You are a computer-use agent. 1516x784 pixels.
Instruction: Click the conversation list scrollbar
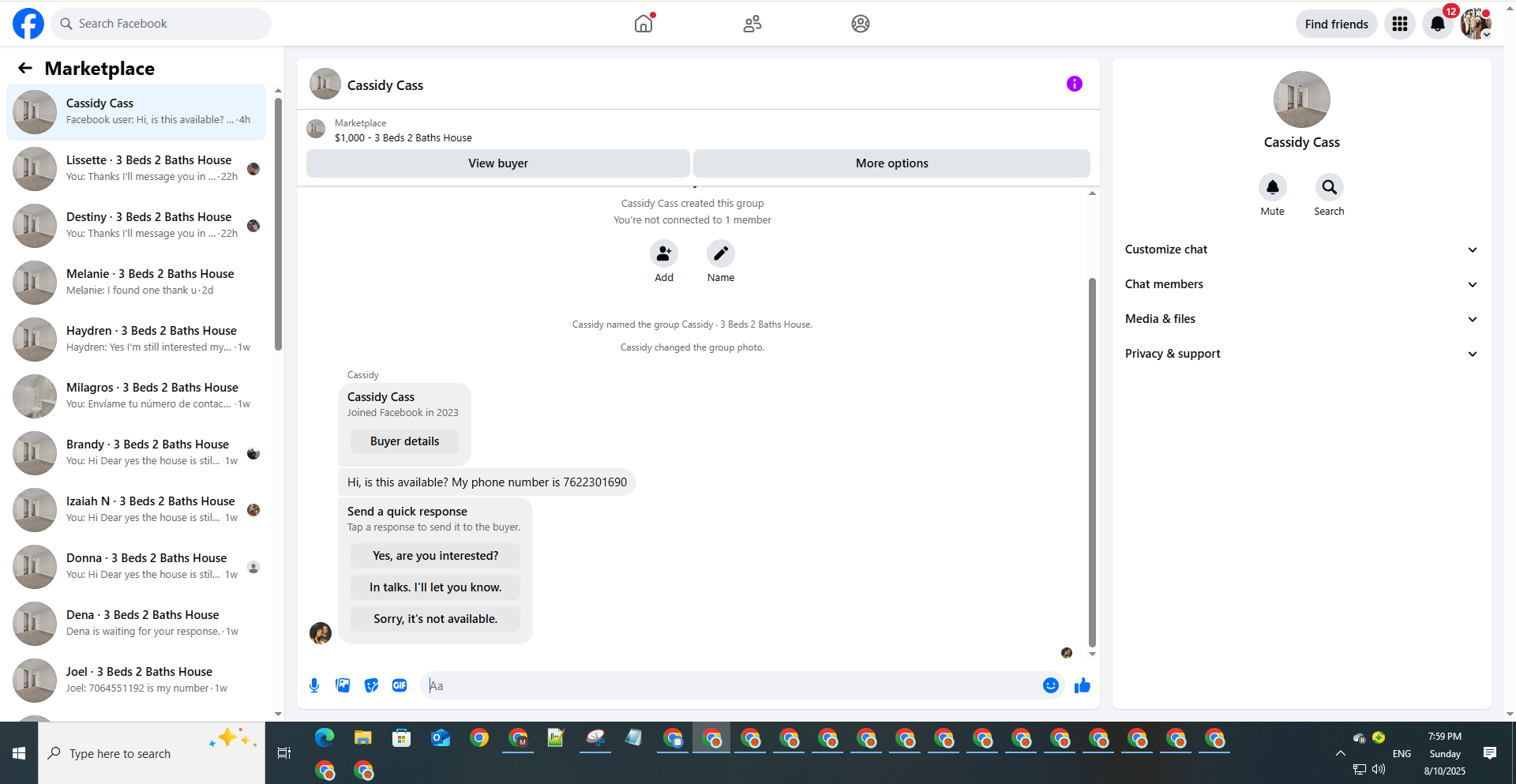[278, 224]
